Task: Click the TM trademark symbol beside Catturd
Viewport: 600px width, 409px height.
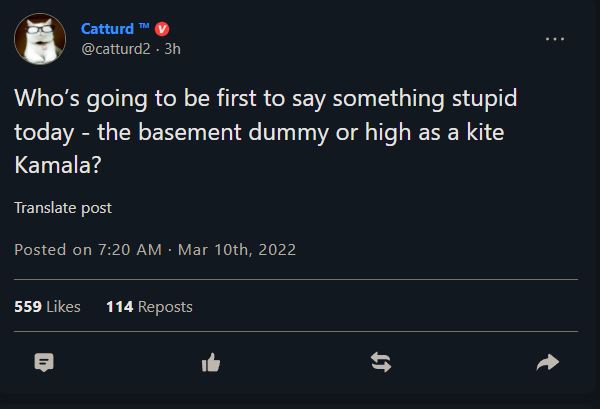Action: 144,26
